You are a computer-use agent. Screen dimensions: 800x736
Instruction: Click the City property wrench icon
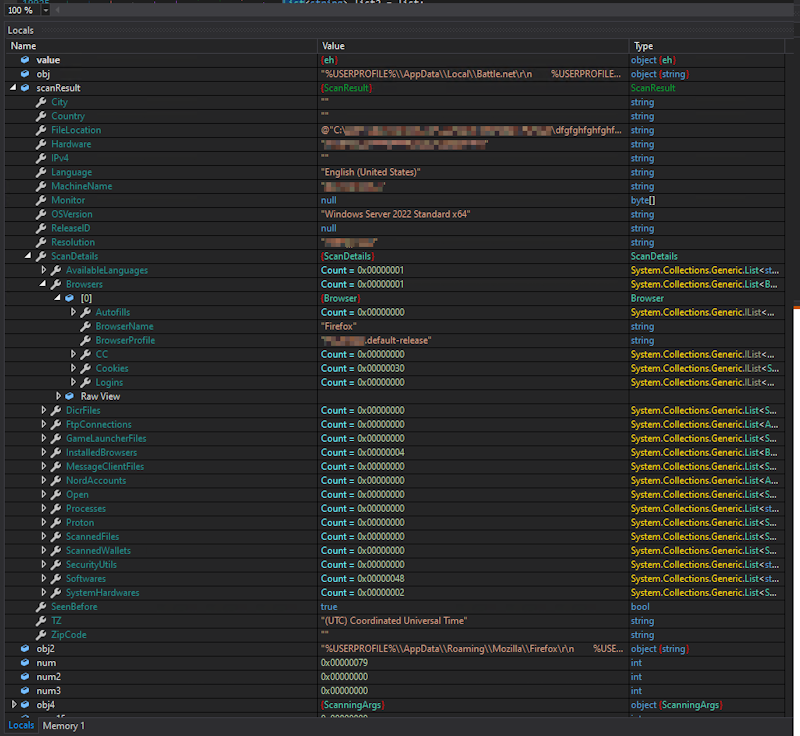[41, 102]
